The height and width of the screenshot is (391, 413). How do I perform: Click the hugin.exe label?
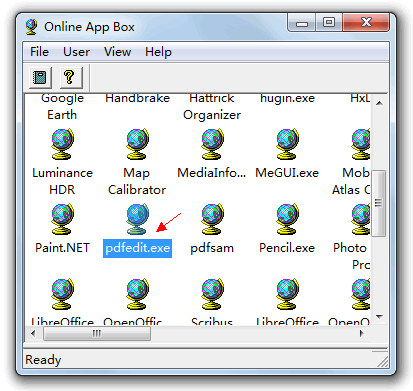[x=287, y=99]
